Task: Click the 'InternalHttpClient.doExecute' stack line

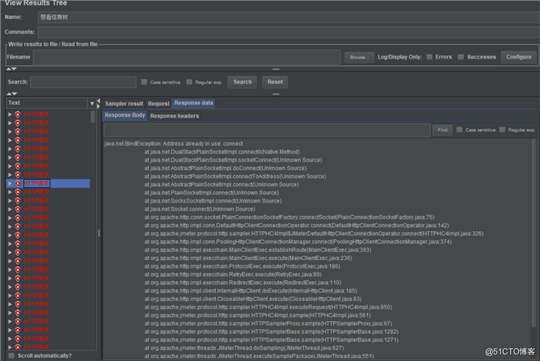Action: point(250,291)
